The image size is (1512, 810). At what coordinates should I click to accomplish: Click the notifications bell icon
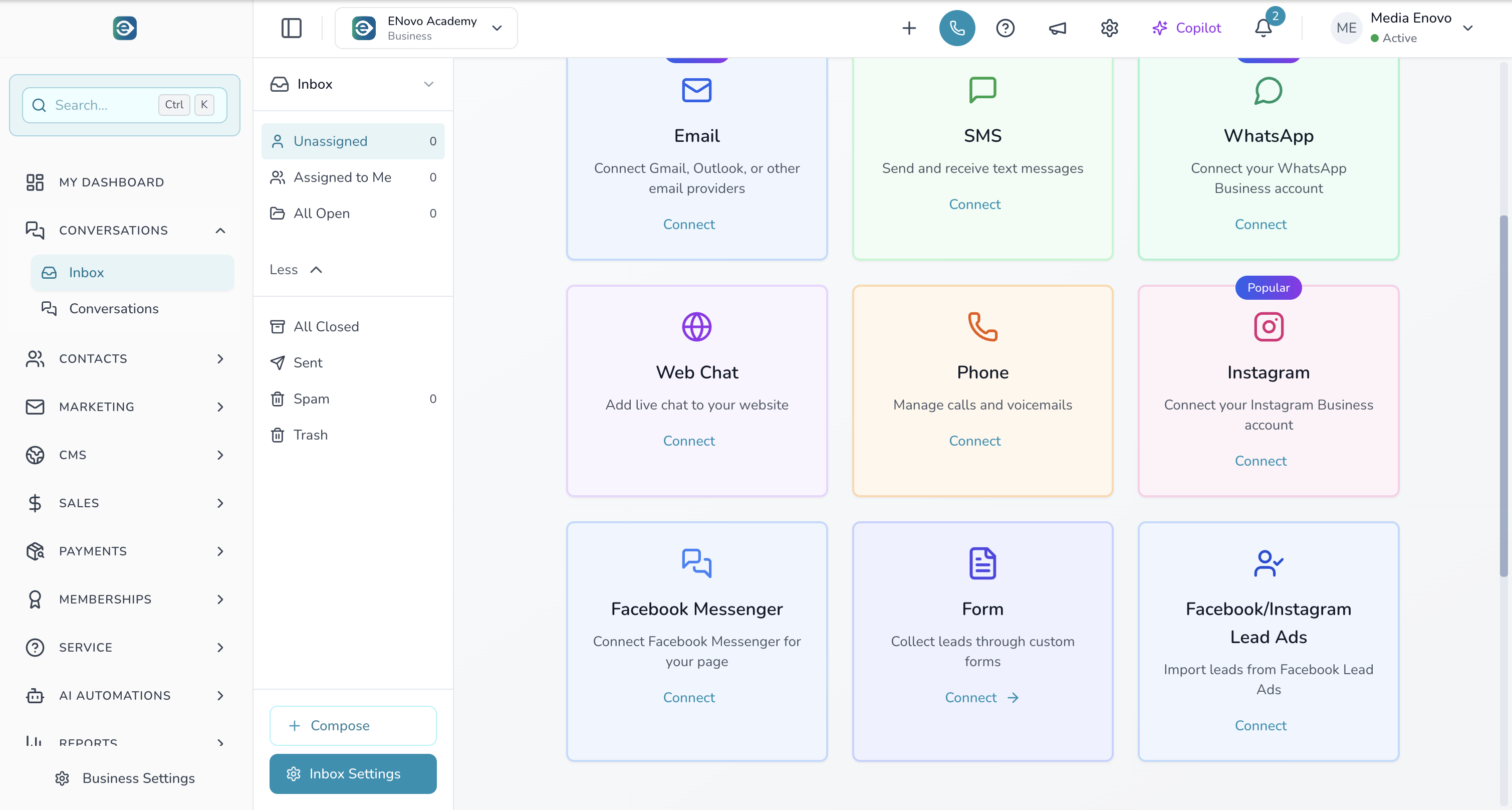click(1262, 28)
